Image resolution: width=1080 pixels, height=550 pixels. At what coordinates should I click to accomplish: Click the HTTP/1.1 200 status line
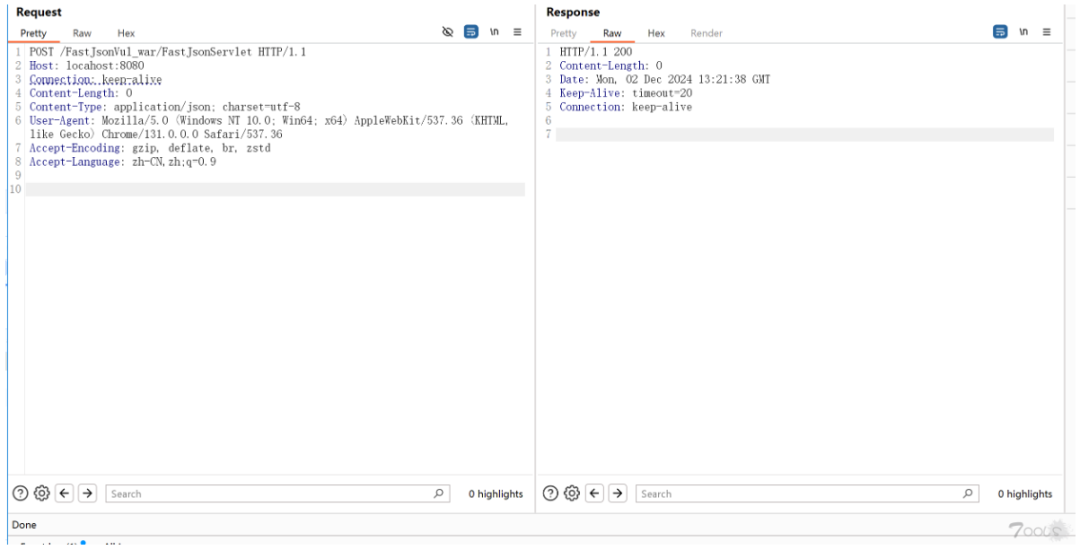[596, 52]
